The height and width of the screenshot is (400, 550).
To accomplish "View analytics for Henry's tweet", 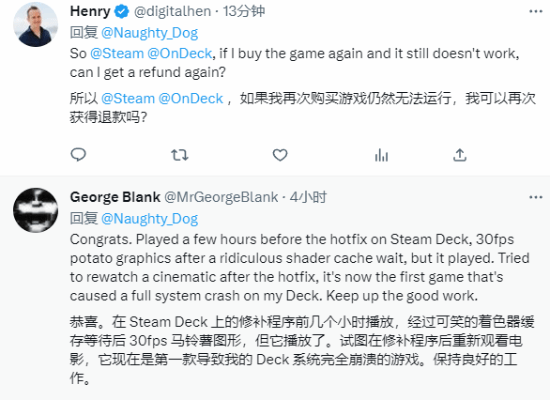I will coord(381,155).
